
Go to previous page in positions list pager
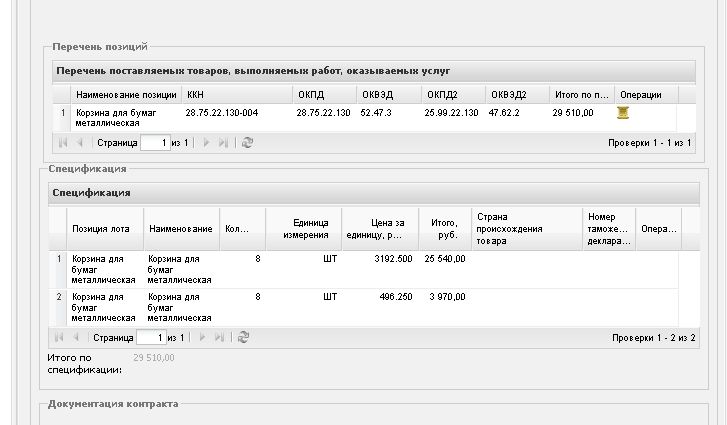80,143
